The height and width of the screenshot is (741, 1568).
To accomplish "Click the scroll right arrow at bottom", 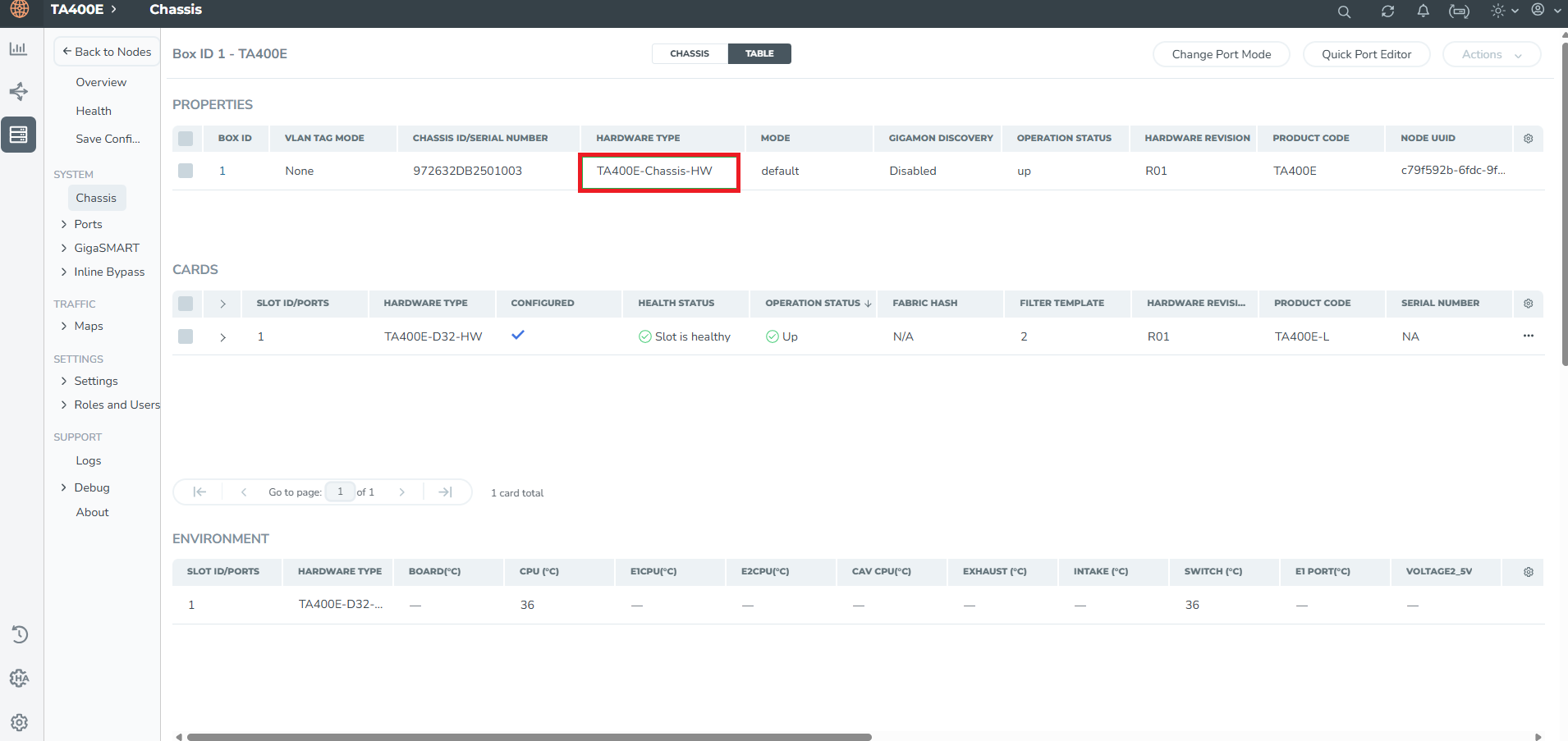I will [1538, 737].
